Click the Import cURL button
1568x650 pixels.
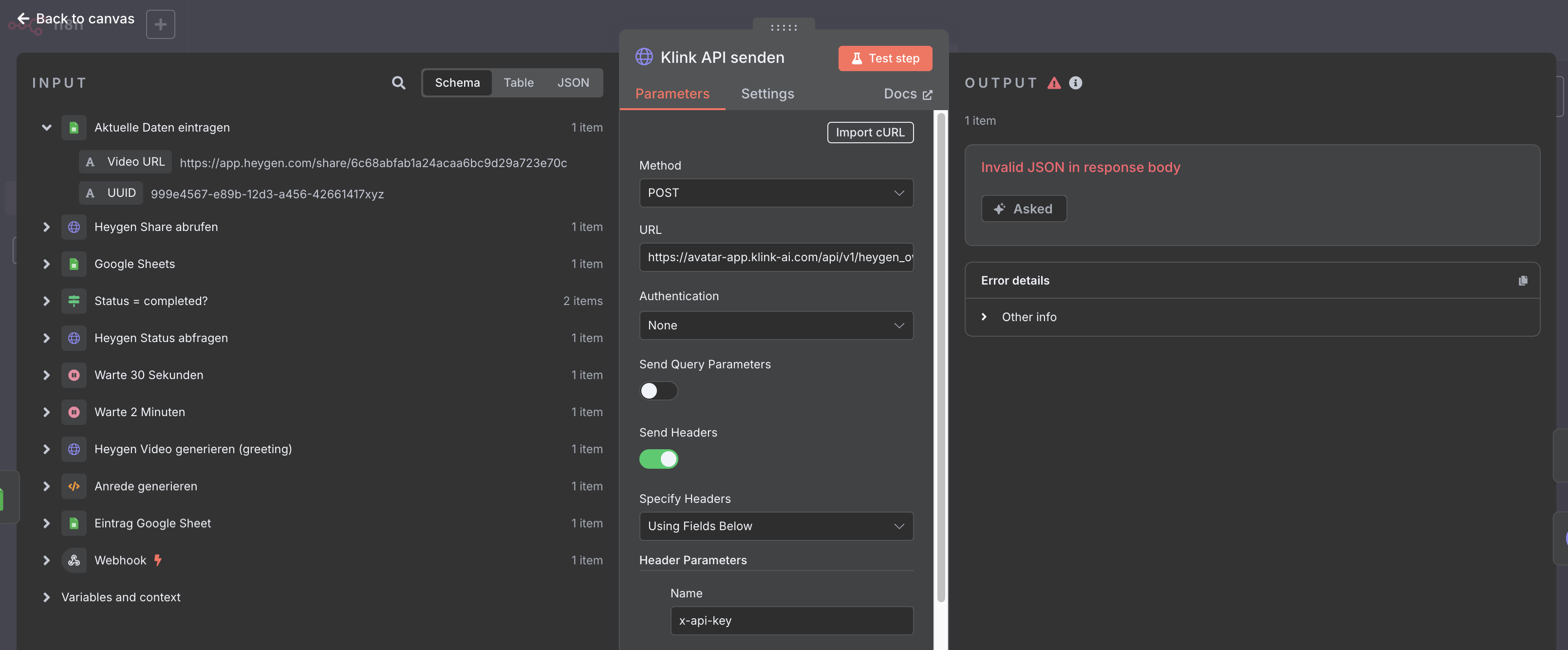coord(870,132)
